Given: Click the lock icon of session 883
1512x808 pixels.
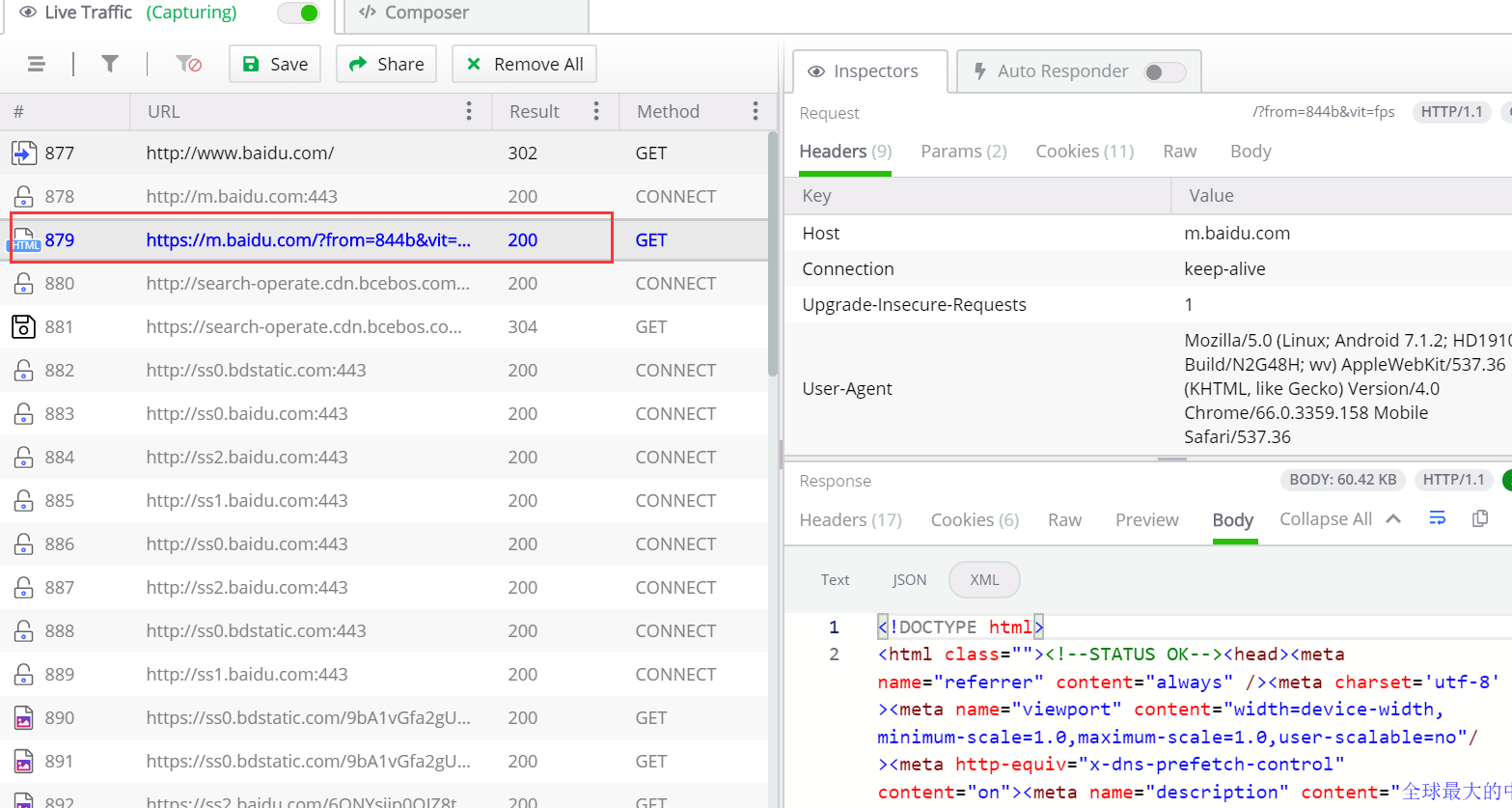Looking at the screenshot, I should coord(24,413).
